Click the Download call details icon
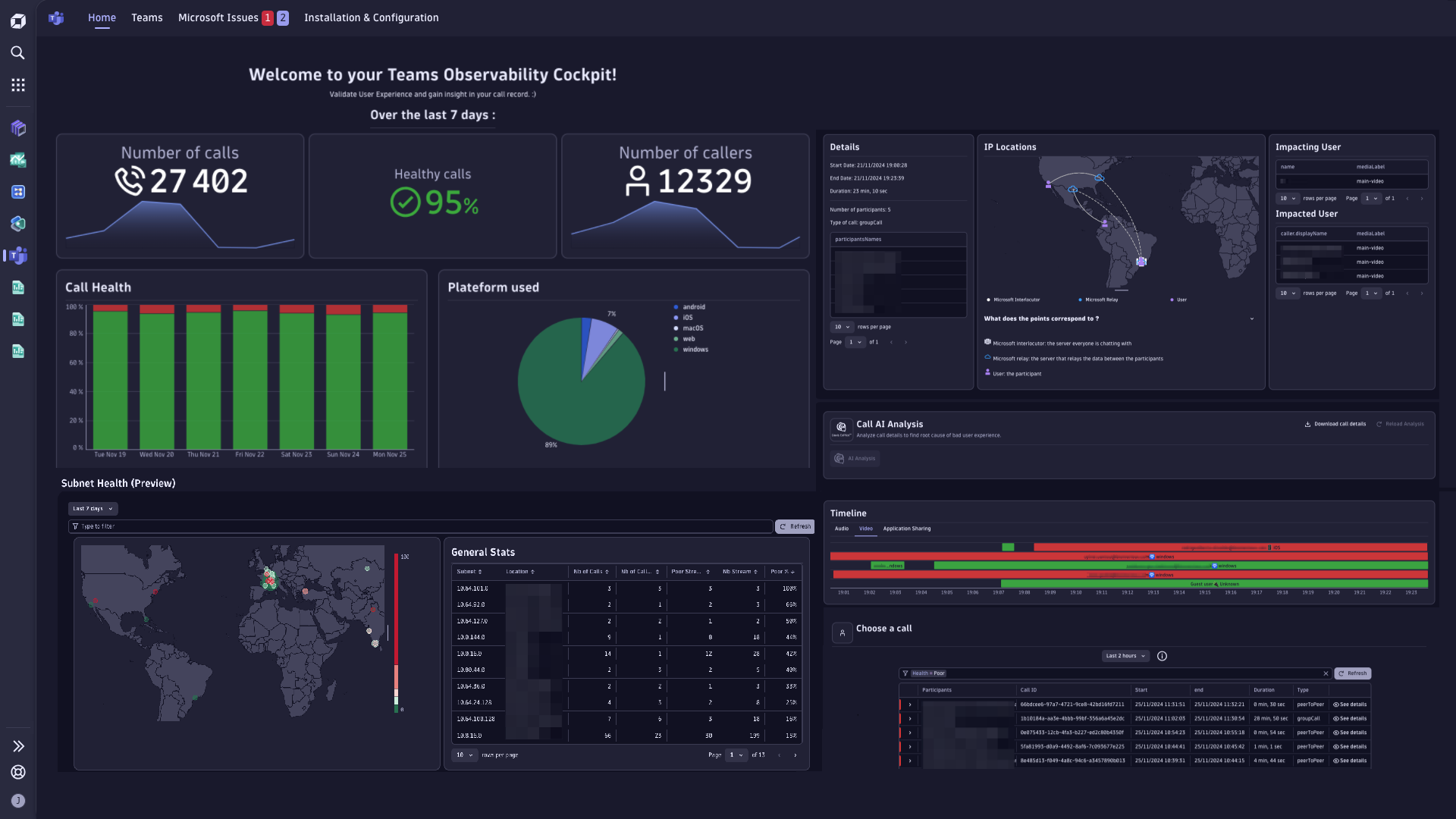This screenshot has height=819, width=1456. (1307, 424)
